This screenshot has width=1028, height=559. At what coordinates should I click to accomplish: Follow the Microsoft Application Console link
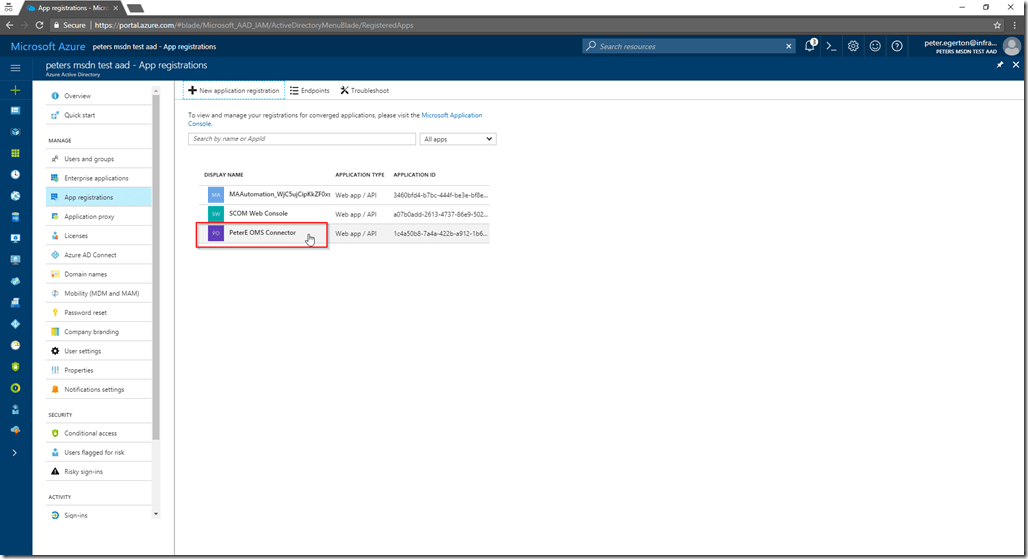click(x=451, y=115)
